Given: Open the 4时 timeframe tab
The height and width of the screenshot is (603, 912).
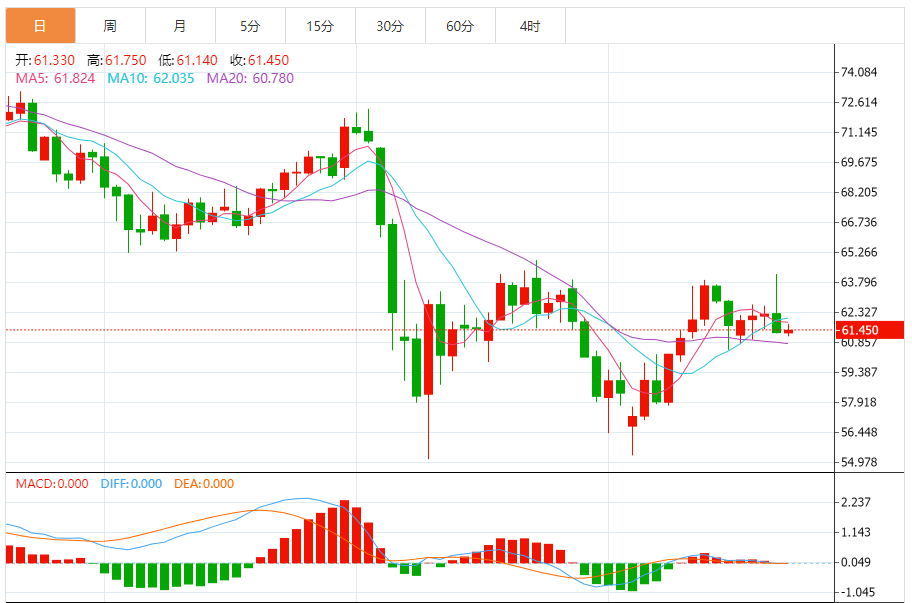Looking at the screenshot, I should [530, 26].
